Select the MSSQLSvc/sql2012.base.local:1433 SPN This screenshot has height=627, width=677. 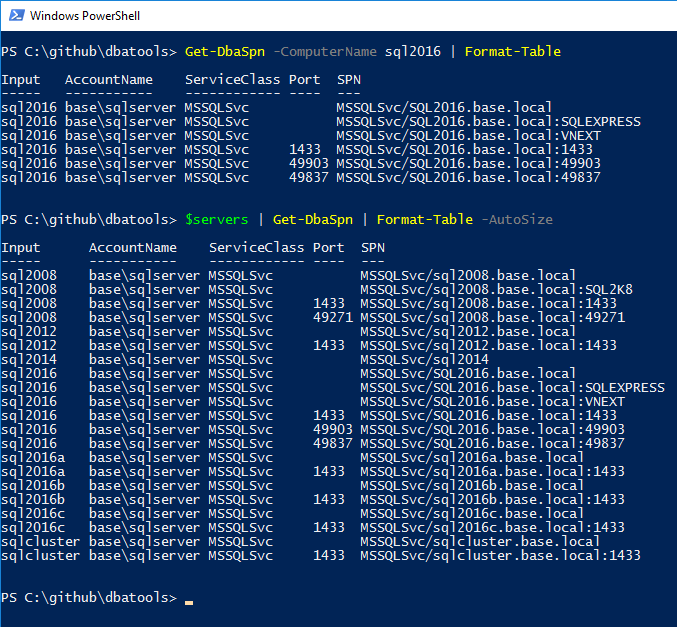pos(488,345)
